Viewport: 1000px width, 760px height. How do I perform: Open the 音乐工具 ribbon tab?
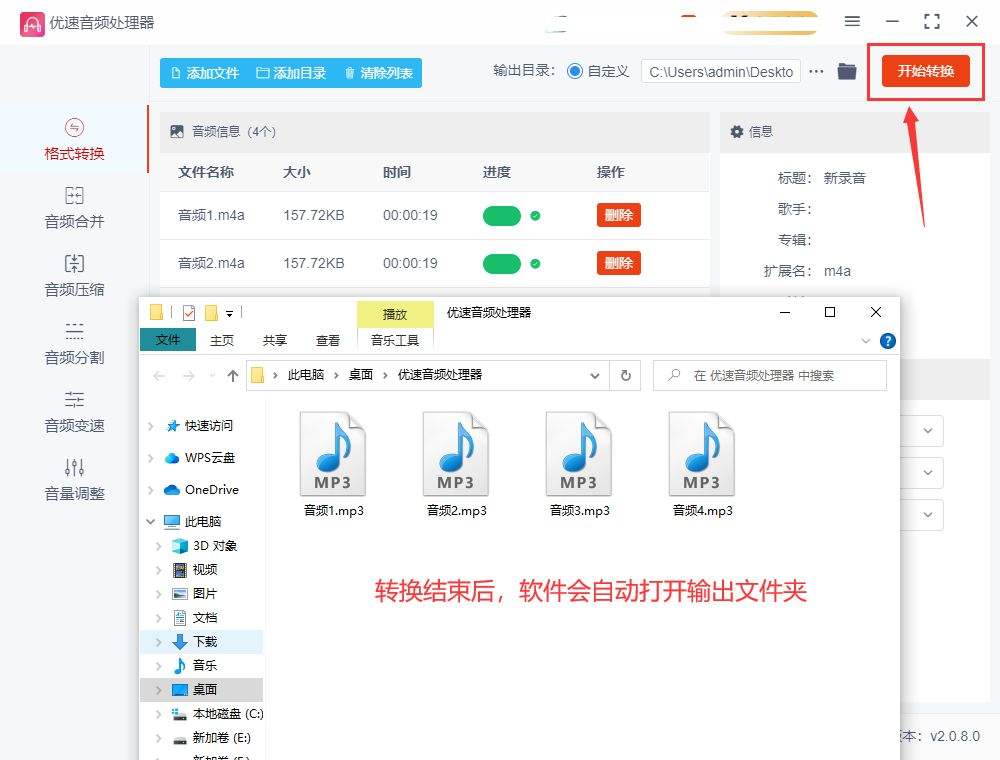[x=395, y=340]
